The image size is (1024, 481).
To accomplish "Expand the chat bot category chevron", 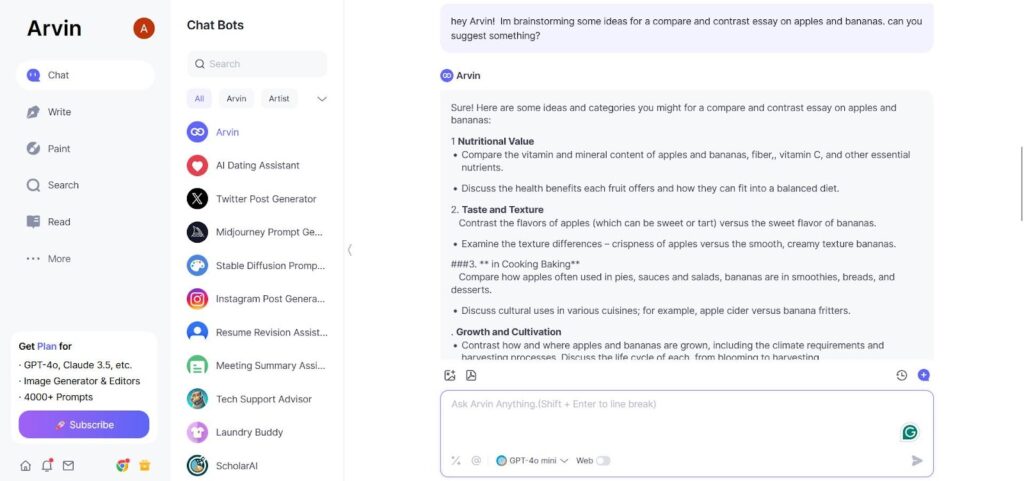I will (x=322, y=99).
